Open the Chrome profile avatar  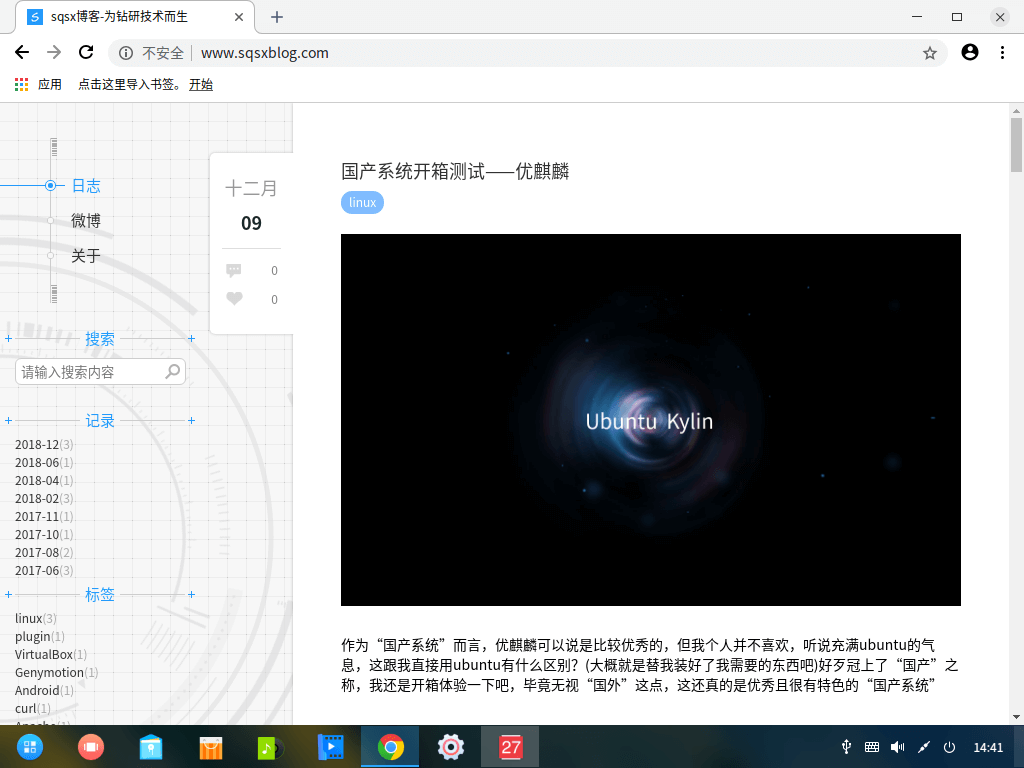(x=970, y=52)
